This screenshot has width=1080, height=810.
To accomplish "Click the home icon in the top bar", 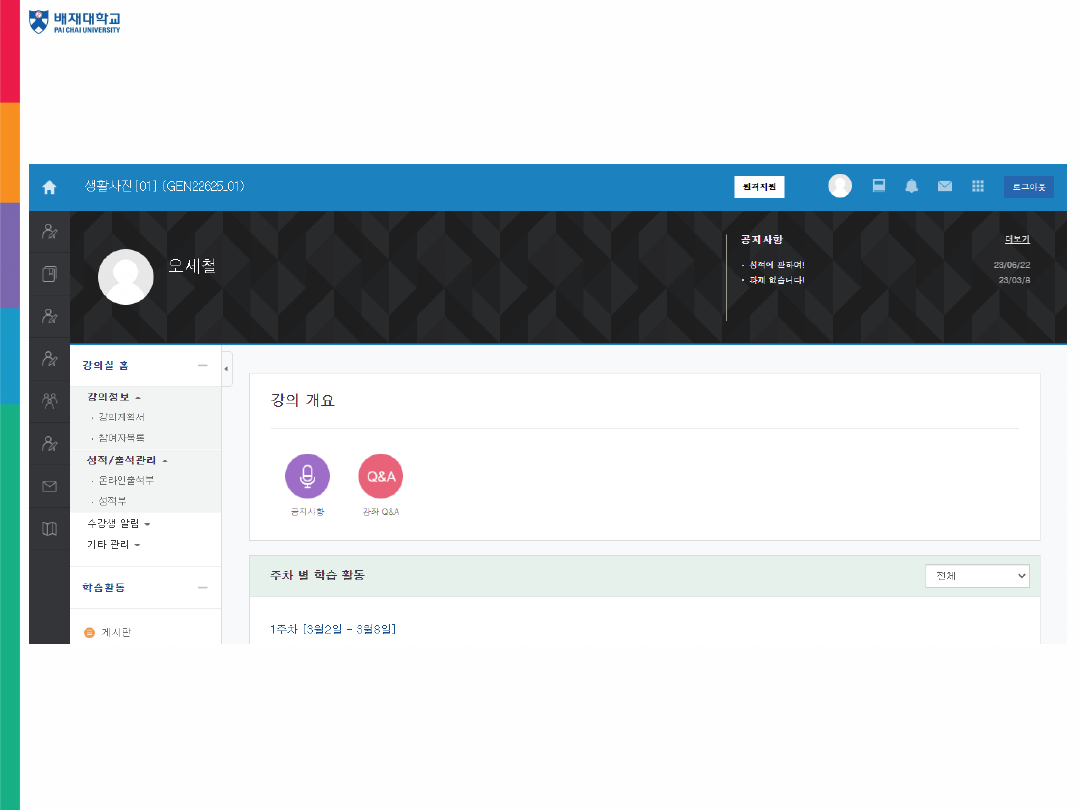I will tap(49, 188).
